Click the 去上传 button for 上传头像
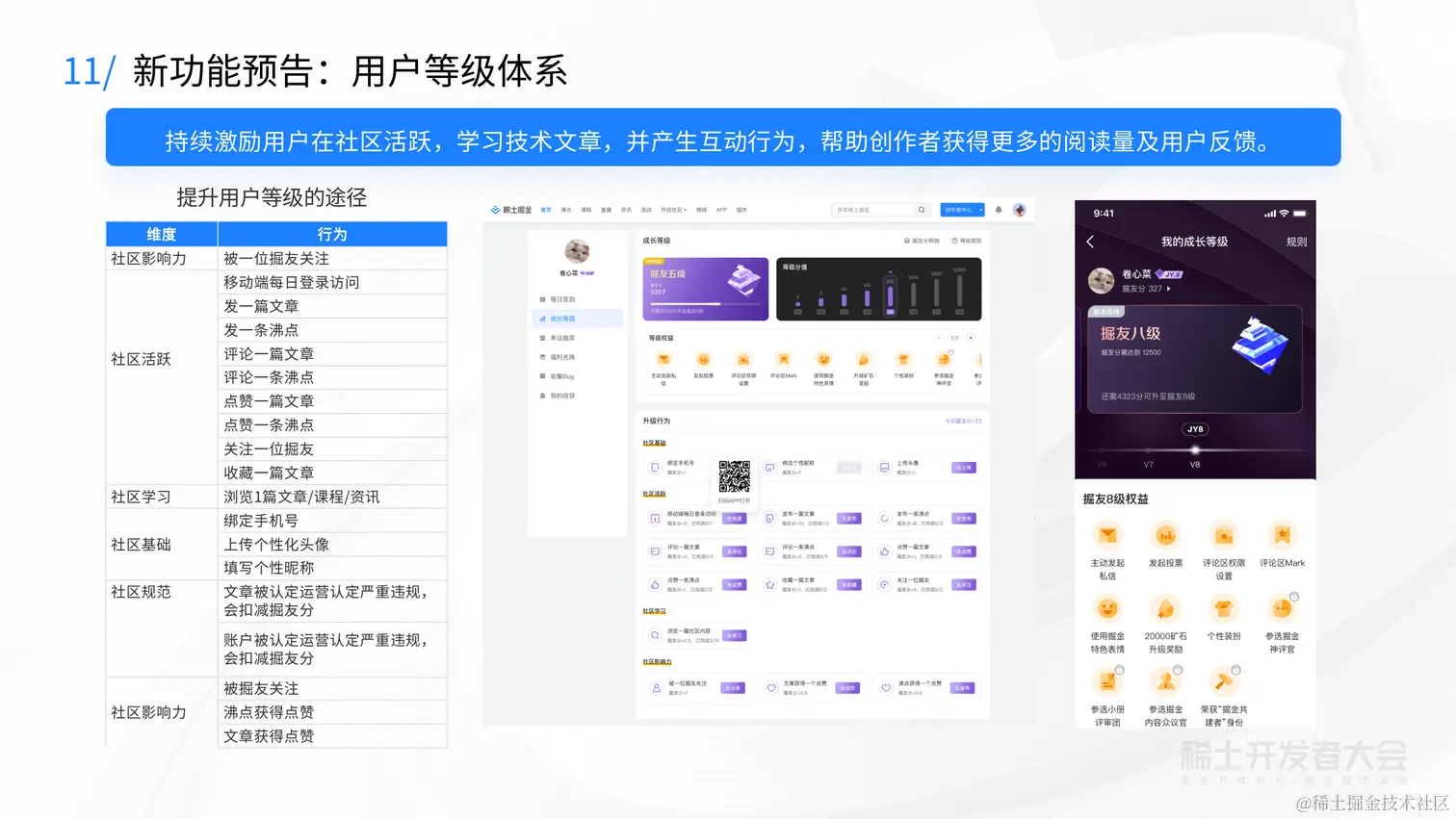This screenshot has height=819, width=1456. [963, 468]
